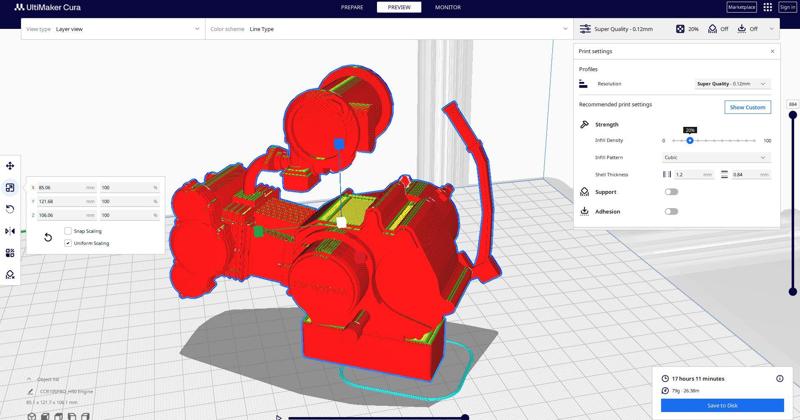Select the Move tool in left toolbar
The height and width of the screenshot is (420, 800).
pyautogui.click(x=10, y=166)
